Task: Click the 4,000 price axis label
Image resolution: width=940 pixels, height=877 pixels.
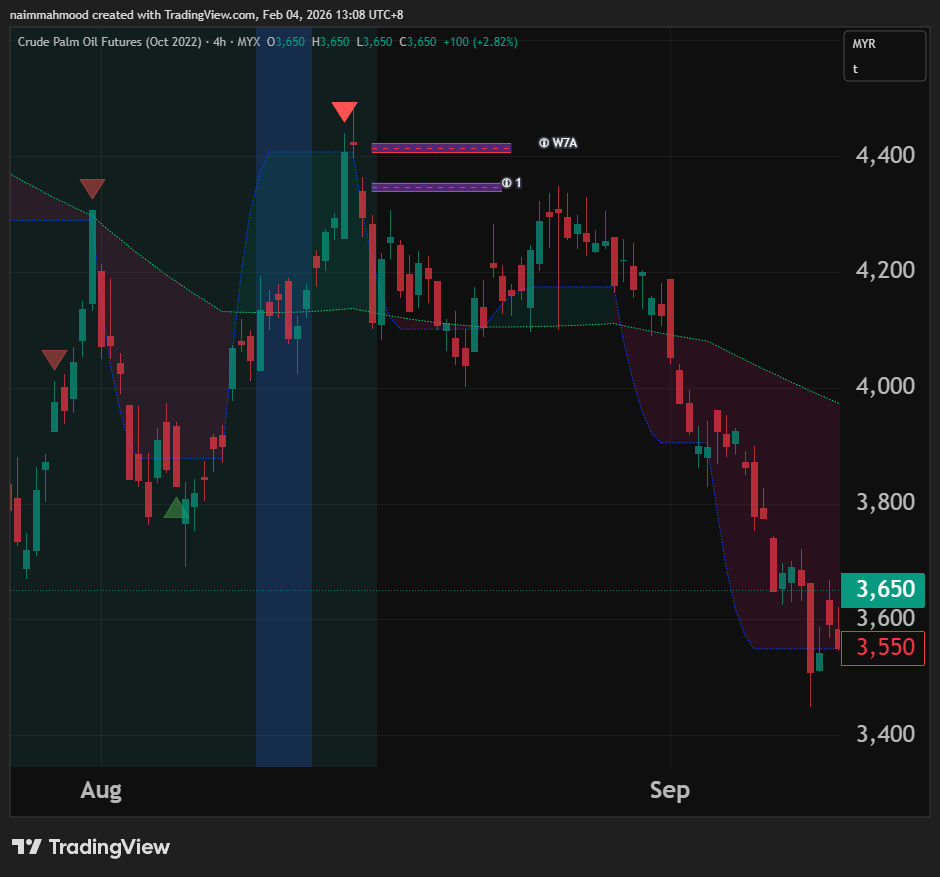Action: tap(885, 386)
